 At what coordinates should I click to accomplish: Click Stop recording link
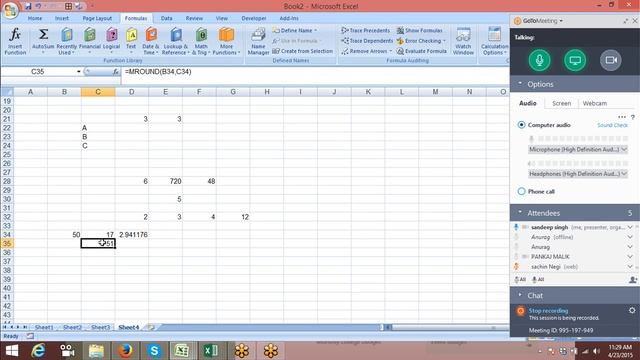tap(548, 311)
